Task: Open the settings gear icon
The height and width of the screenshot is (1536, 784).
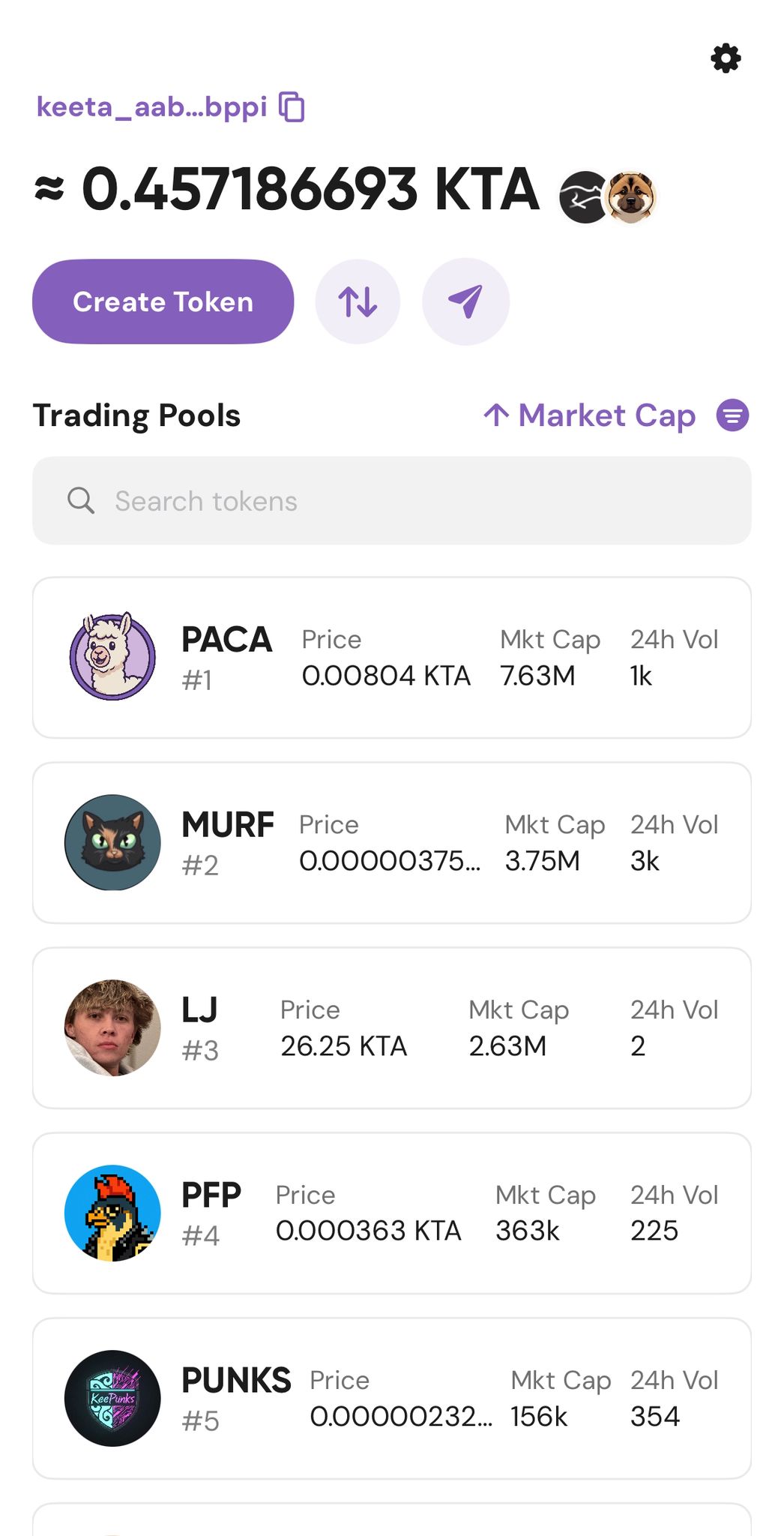Action: [726, 58]
